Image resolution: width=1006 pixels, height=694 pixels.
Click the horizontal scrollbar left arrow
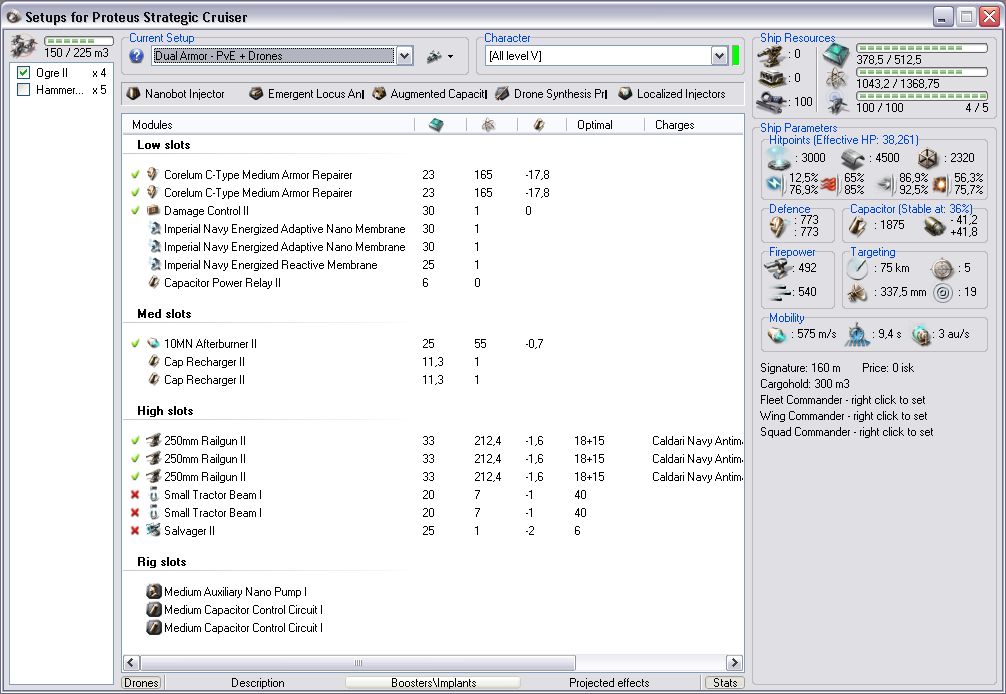tap(132, 663)
